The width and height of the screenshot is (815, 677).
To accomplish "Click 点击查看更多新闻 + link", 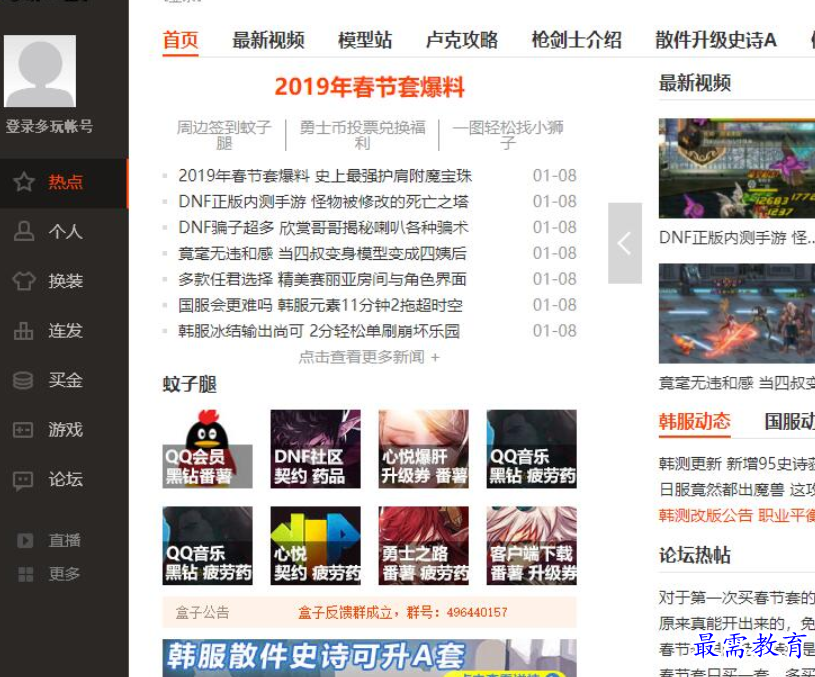I will [x=369, y=357].
